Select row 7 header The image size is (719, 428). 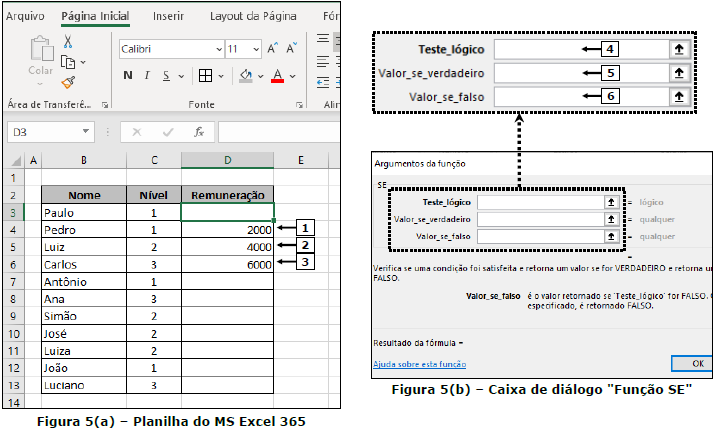(x=13, y=282)
